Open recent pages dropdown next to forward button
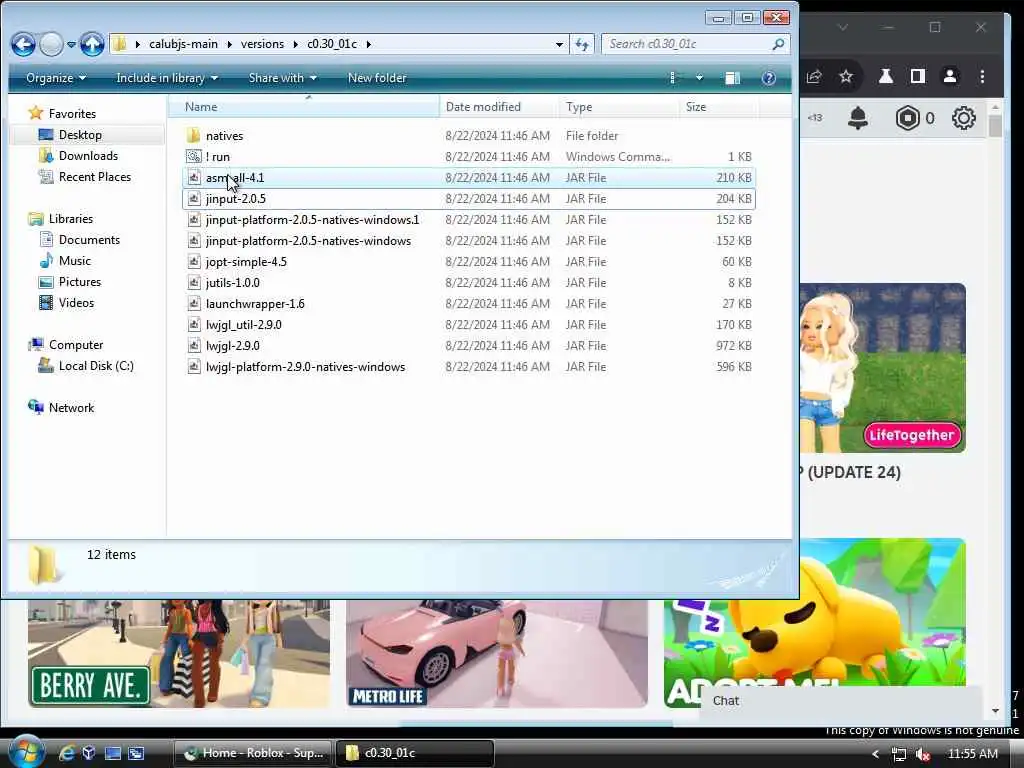This screenshot has width=1024, height=768. coord(71,44)
